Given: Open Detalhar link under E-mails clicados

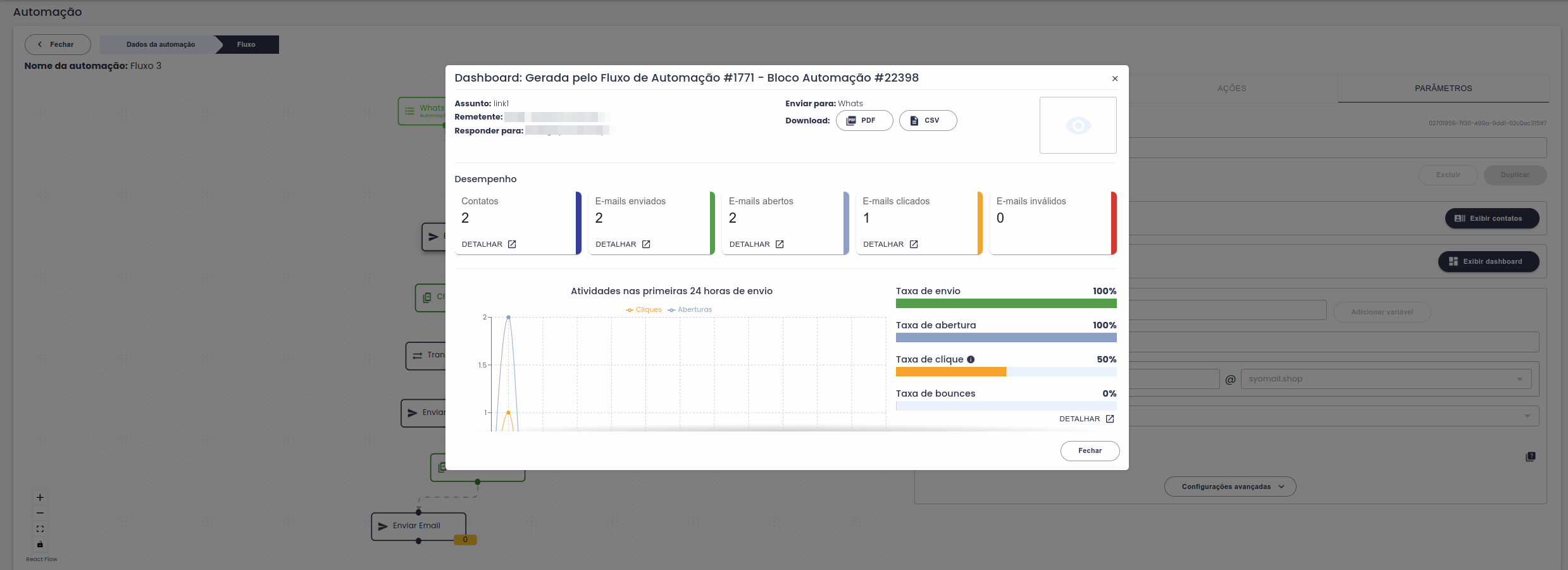Looking at the screenshot, I should pos(890,244).
